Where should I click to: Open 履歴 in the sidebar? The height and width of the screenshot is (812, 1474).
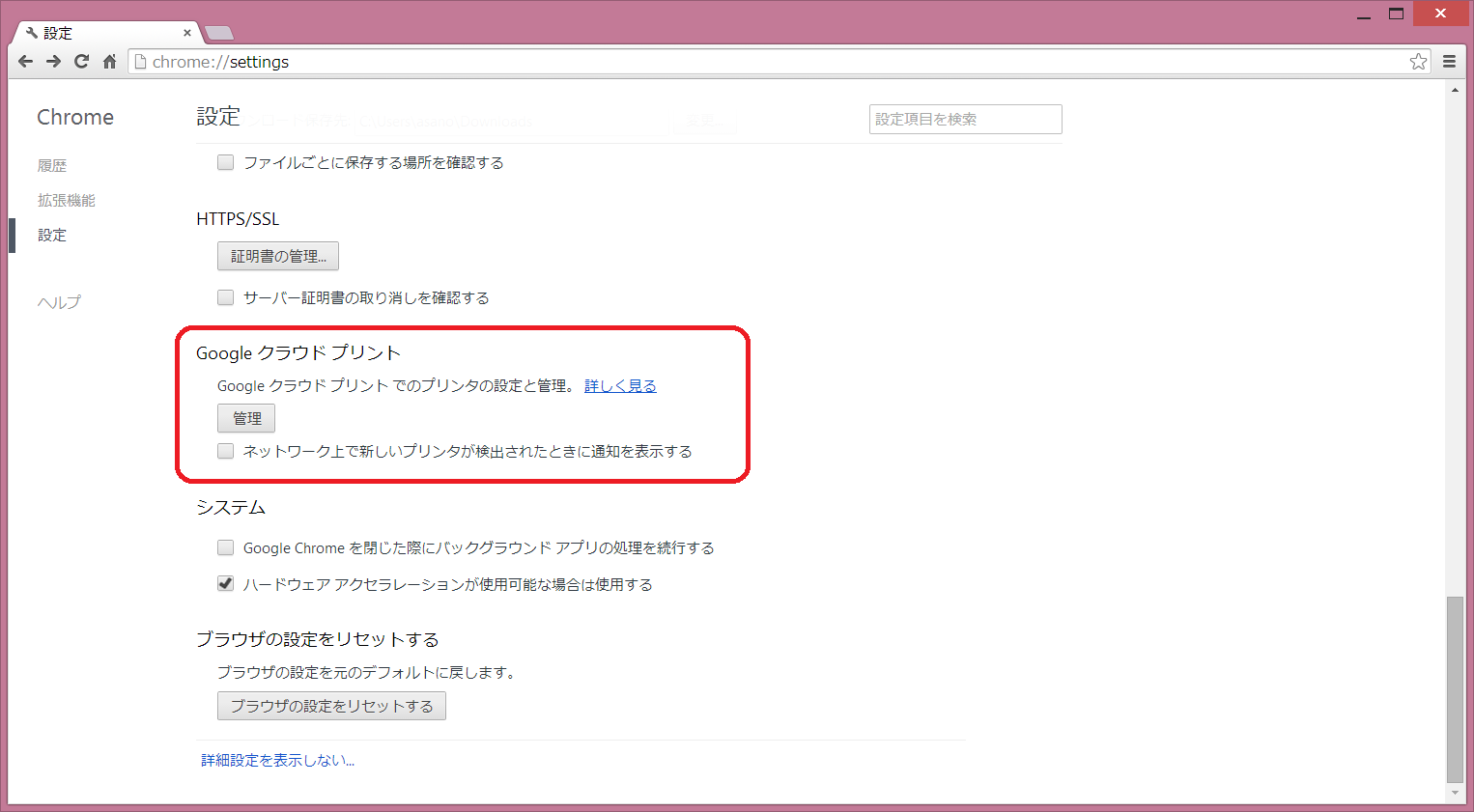tap(52, 166)
